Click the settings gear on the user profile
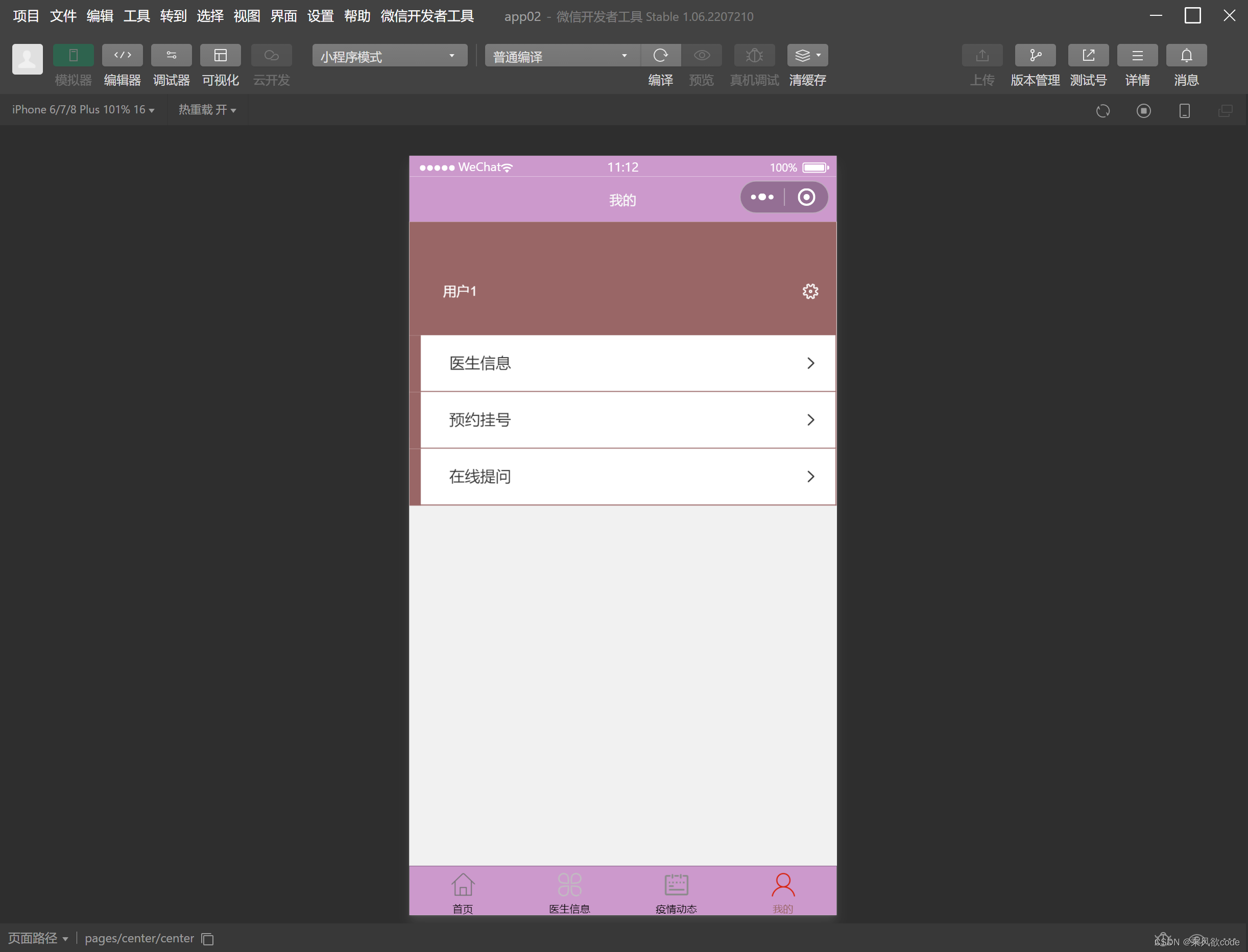Screen dimensions: 1248x952 [x=810, y=291]
